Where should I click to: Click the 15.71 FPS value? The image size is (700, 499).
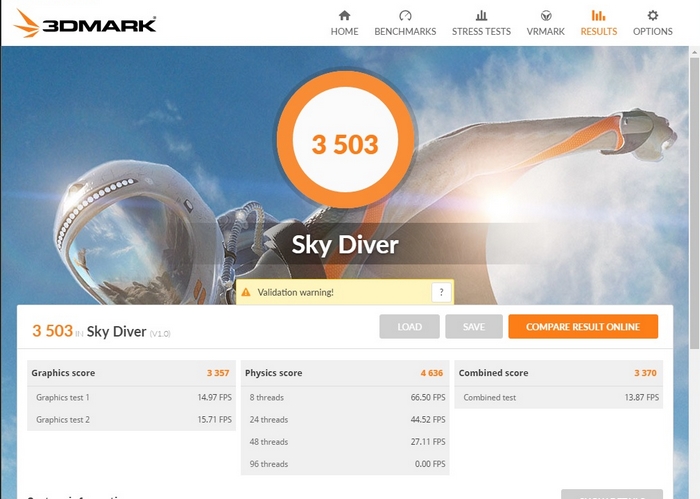pos(215,420)
